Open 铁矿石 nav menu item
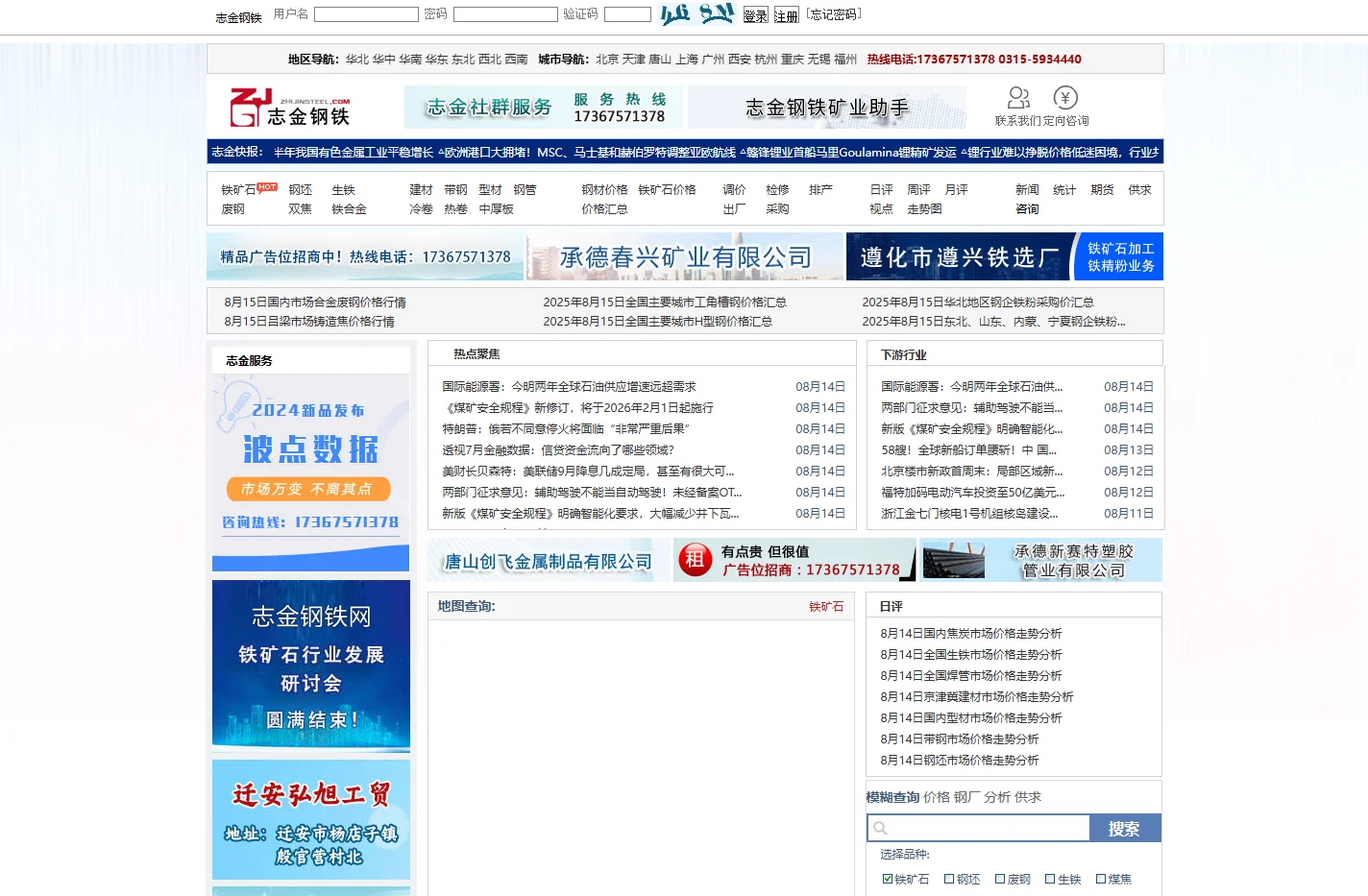The width and height of the screenshot is (1368, 896). [x=238, y=190]
